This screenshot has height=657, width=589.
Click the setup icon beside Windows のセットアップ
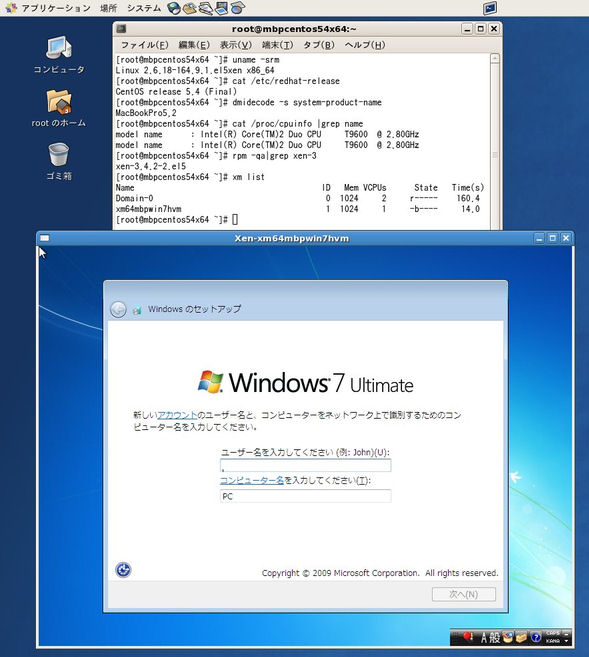pos(137,310)
